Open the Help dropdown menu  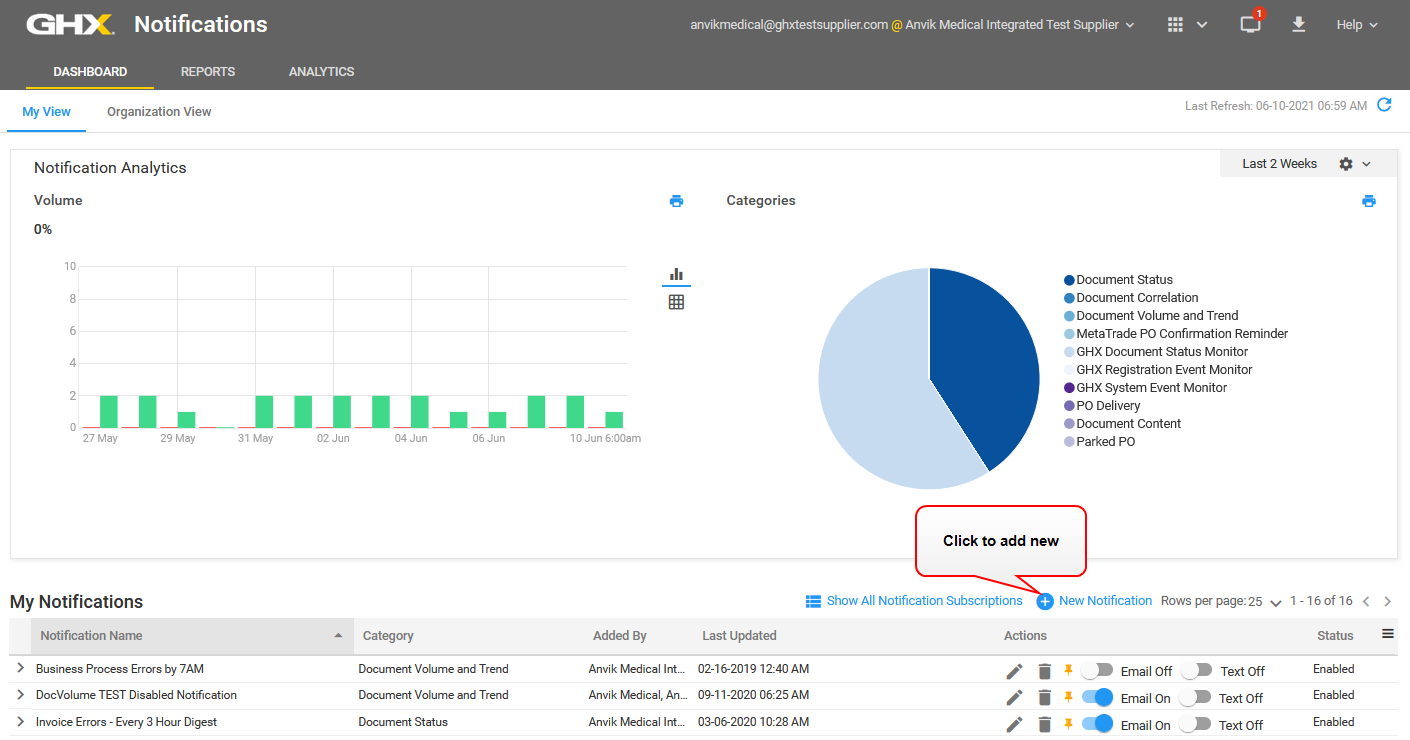[x=1357, y=25]
